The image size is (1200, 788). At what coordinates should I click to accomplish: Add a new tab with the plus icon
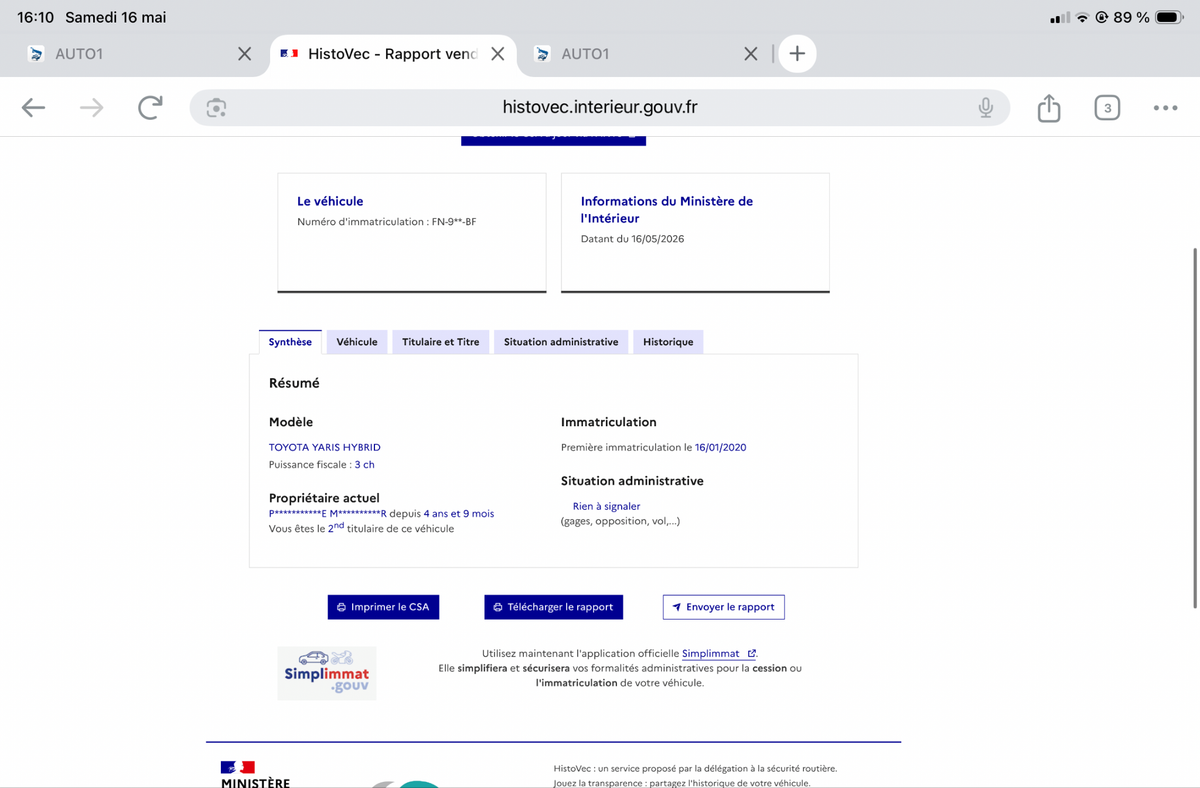click(x=797, y=54)
